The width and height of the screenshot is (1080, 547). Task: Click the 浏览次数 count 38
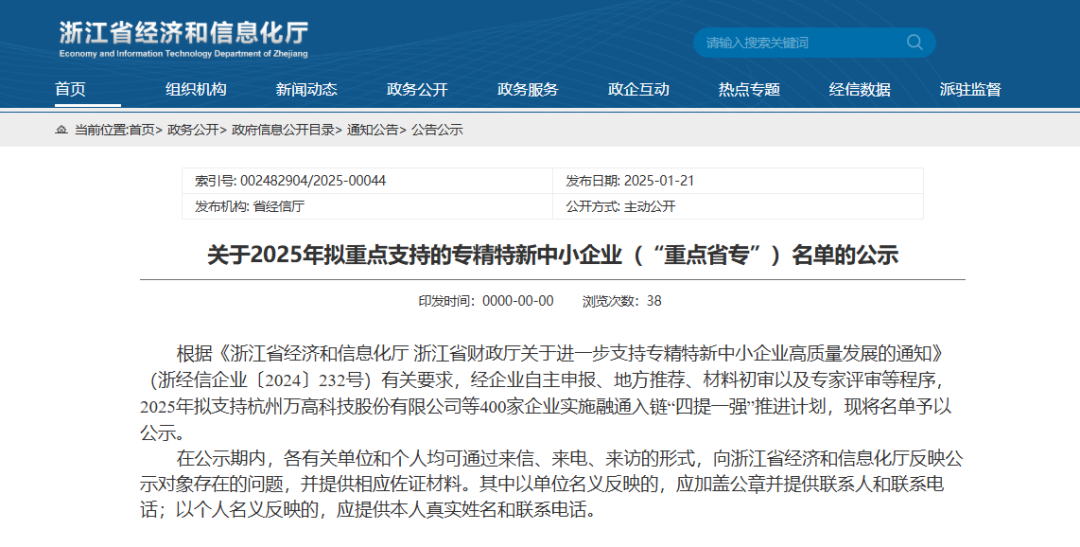point(654,301)
